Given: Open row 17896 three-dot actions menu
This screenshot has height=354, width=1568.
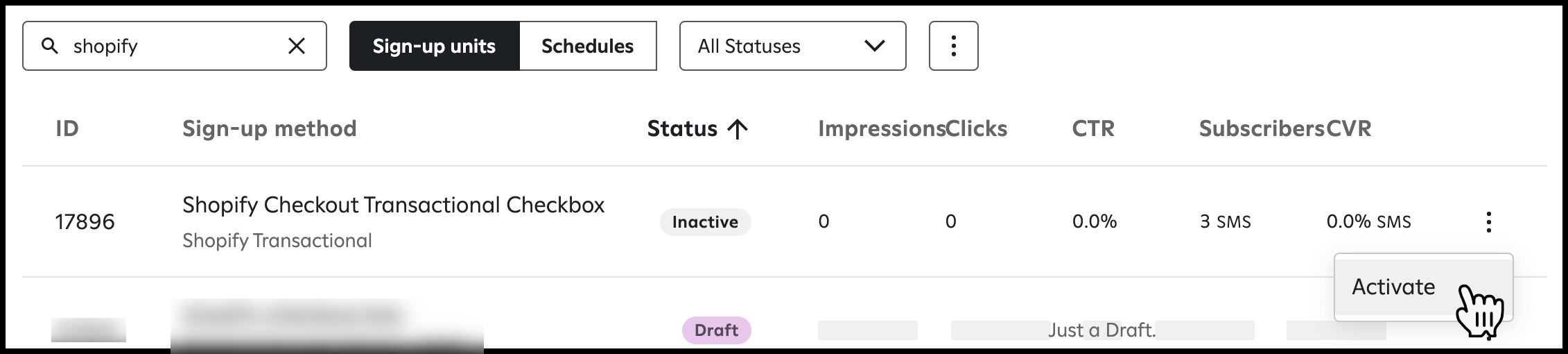Looking at the screenshot, I should click(1488, 222).
